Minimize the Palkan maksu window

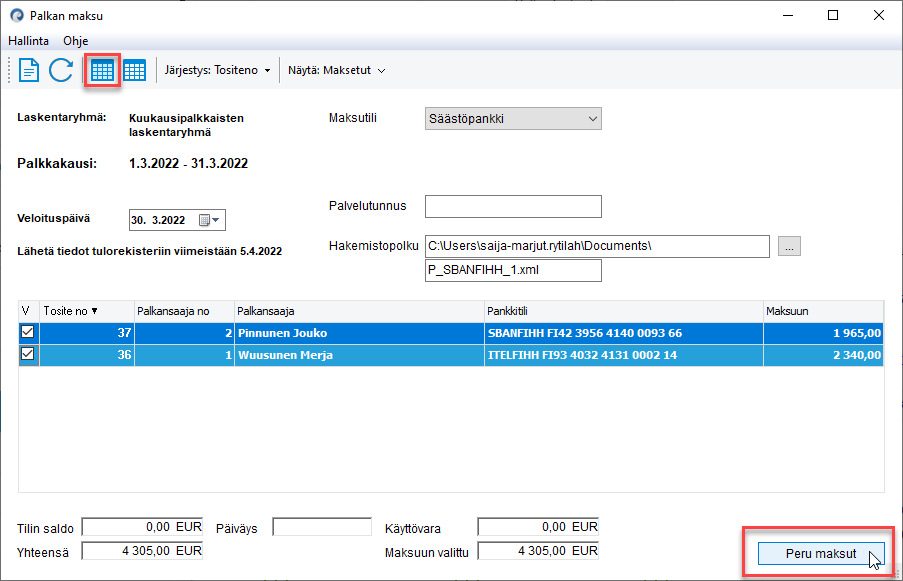point(788,16)
